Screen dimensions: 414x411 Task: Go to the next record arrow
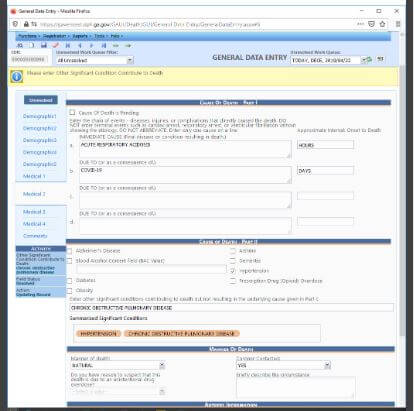pyautogui.click(x=91, y=45)
